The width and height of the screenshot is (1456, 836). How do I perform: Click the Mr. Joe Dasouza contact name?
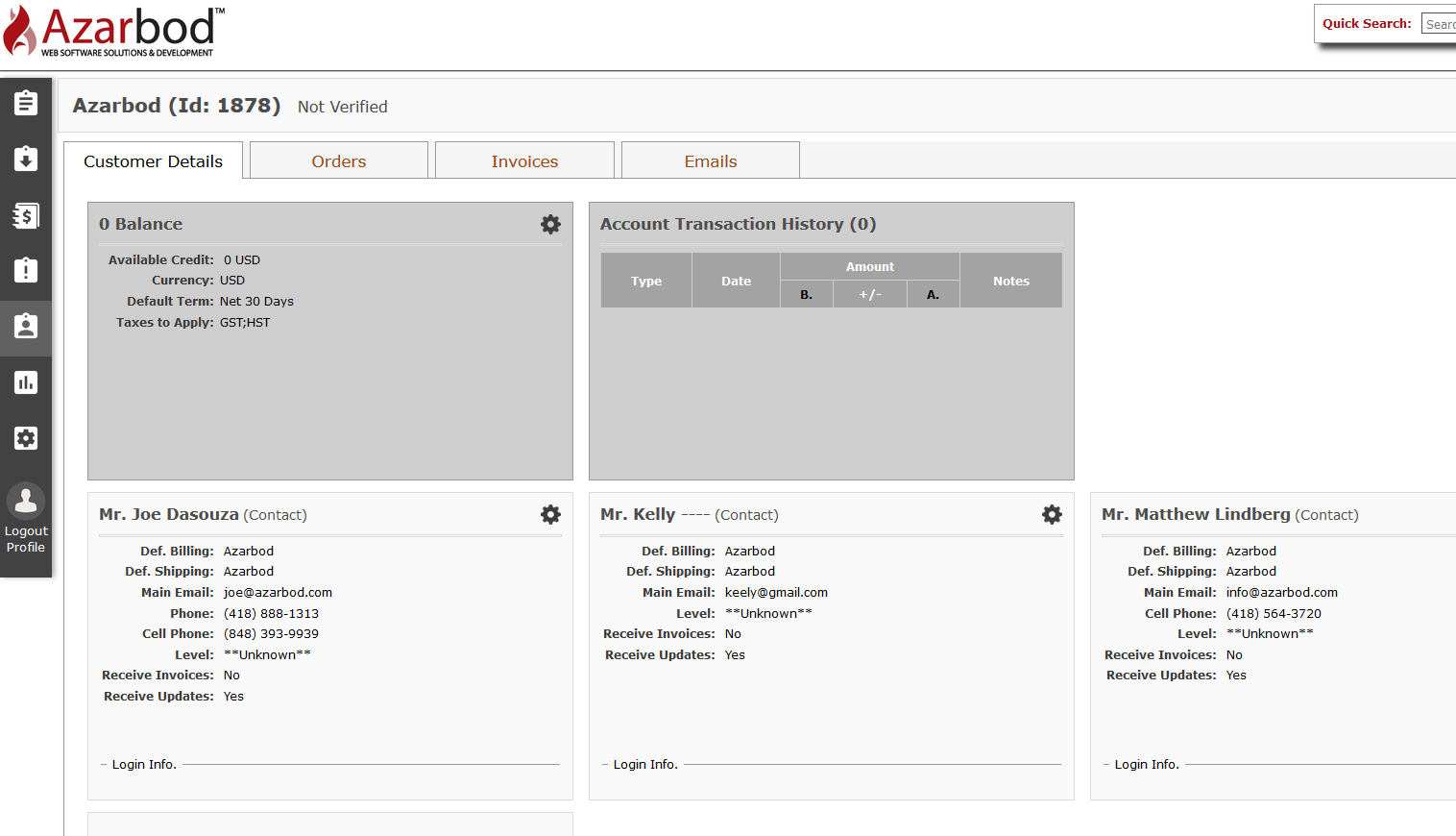pyautogui.click(x=169, y=514)
